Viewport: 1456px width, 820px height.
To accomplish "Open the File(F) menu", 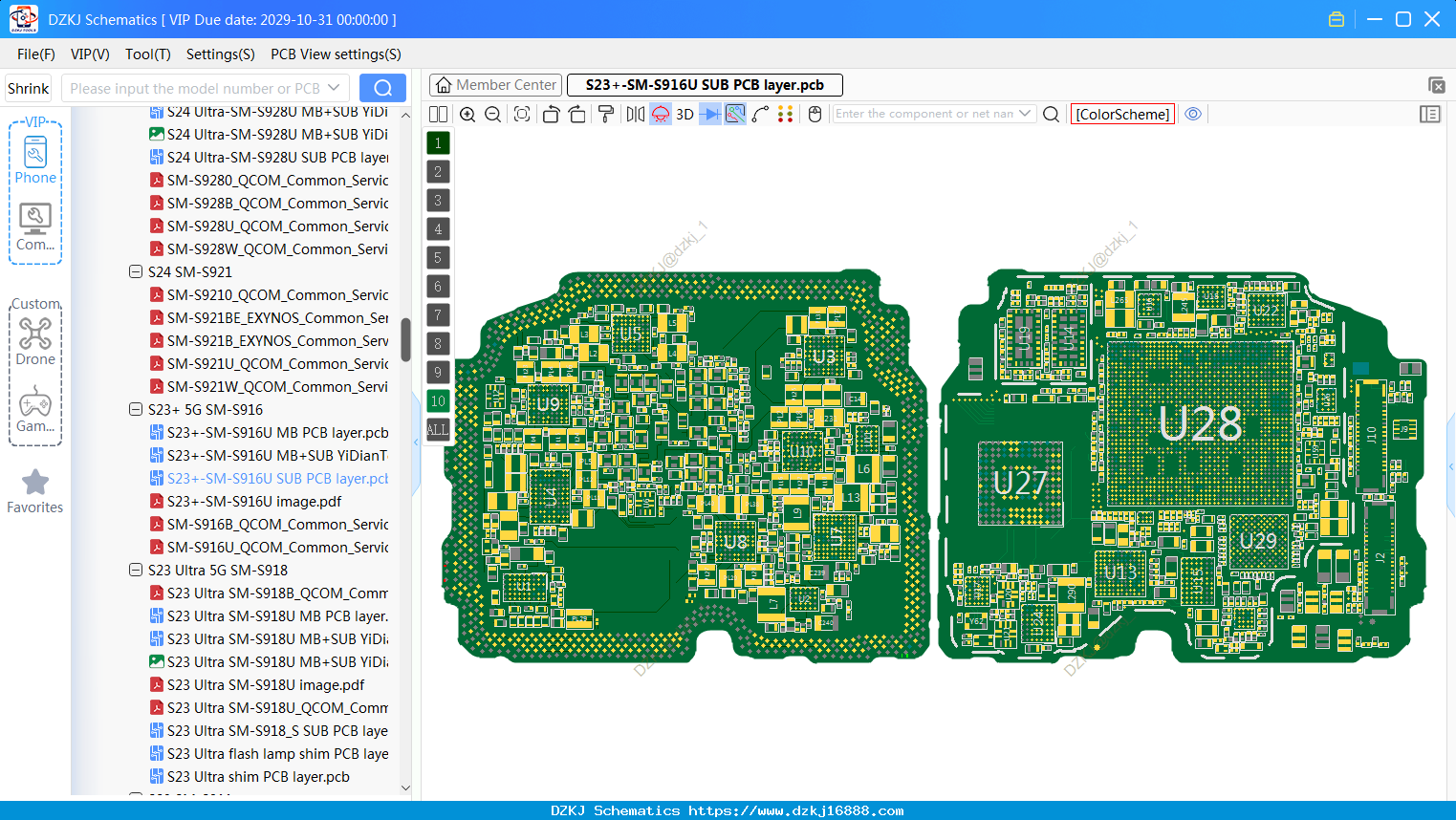I will pos(36,54).
